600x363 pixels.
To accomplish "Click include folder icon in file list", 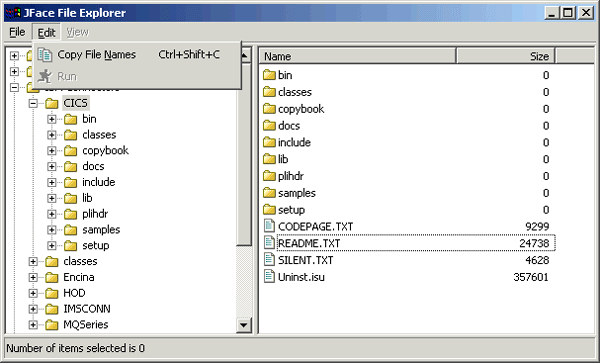I will [x=269, y=142].
